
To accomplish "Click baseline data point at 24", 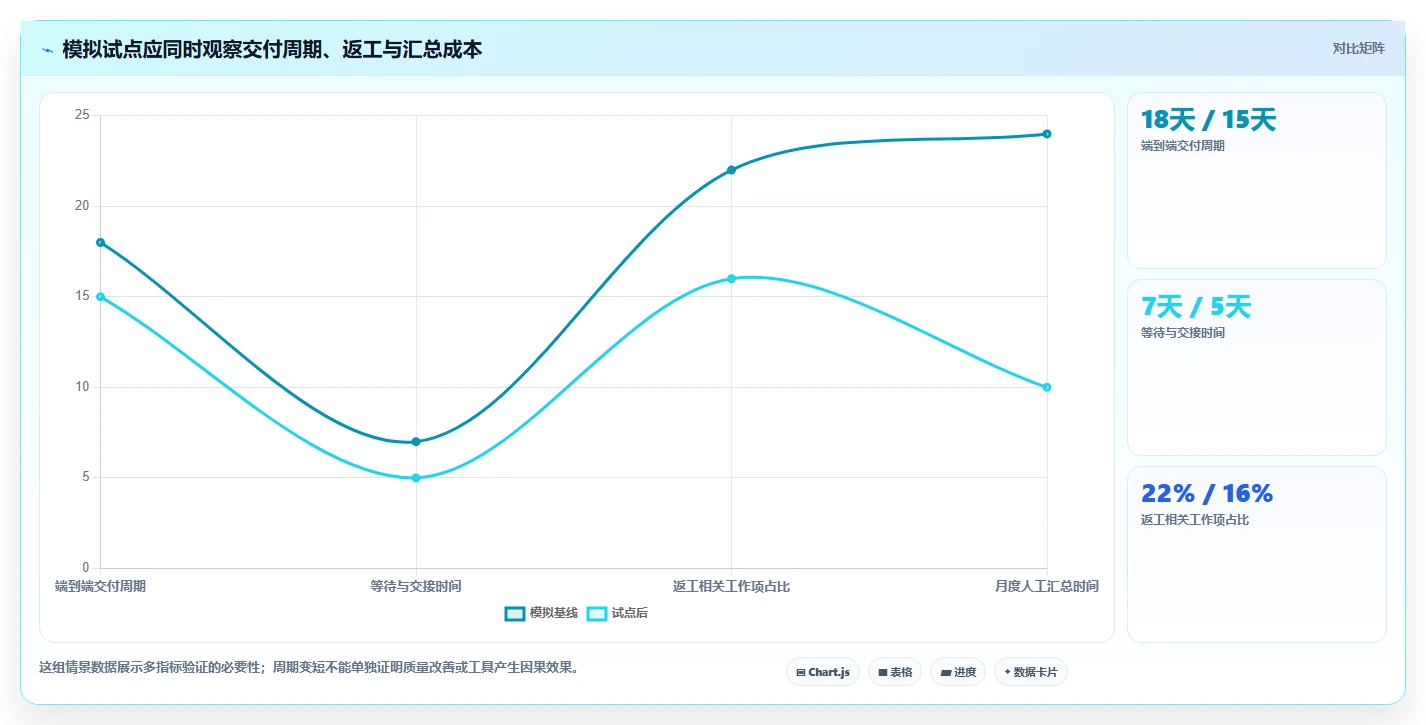I will 1047,134.
